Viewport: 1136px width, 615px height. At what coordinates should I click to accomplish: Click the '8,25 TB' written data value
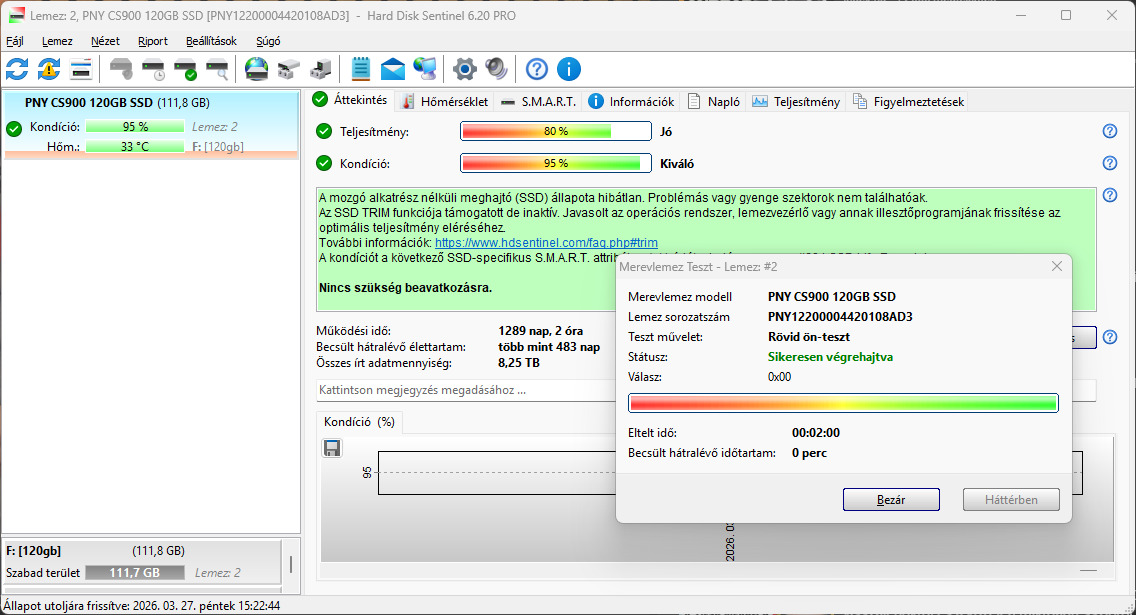pos(519,362)
